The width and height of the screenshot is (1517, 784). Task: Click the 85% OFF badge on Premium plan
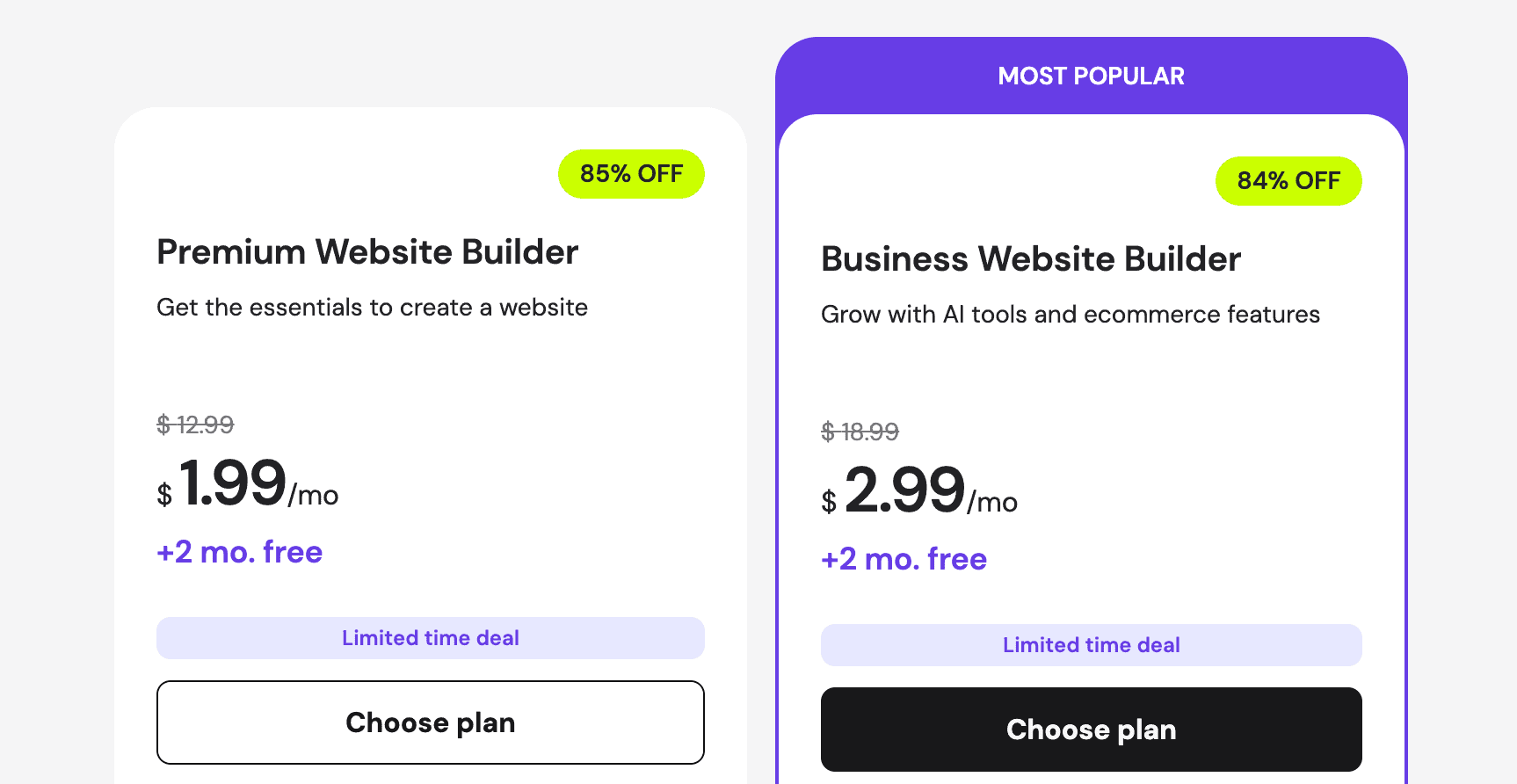631,173
